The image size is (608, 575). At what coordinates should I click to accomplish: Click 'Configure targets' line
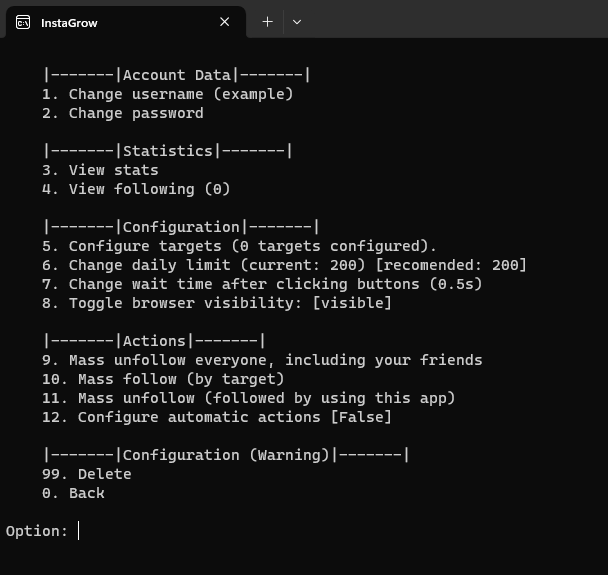click(x=239, y=246)
